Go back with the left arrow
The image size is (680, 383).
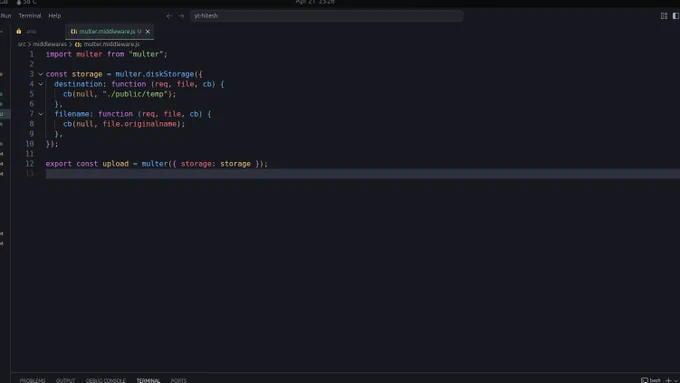click(169, 16)
